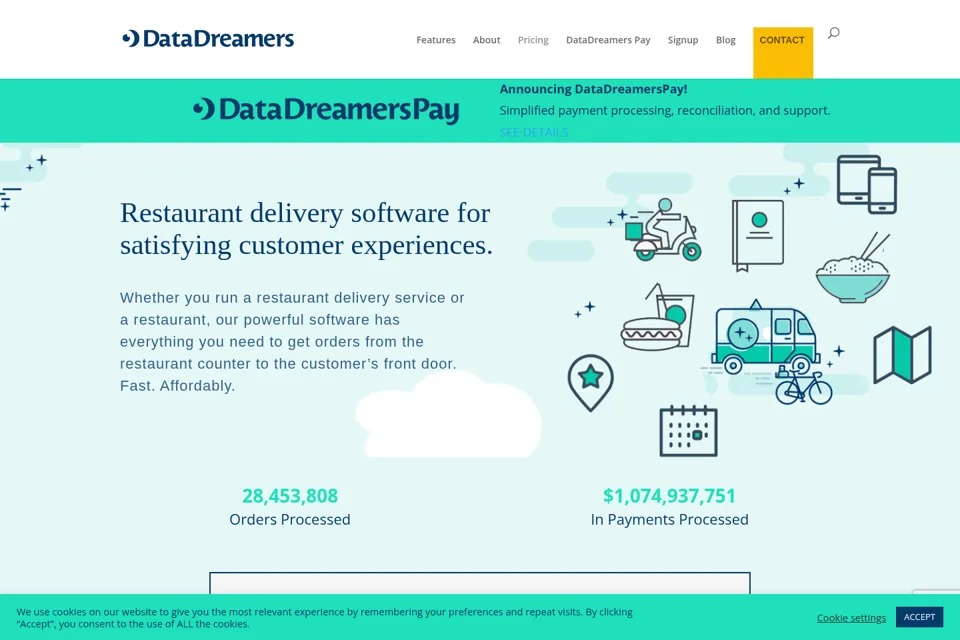Click the 'Restaurant delivery software' headline
This screenshot has height=640, width=960.
[306, 229]
